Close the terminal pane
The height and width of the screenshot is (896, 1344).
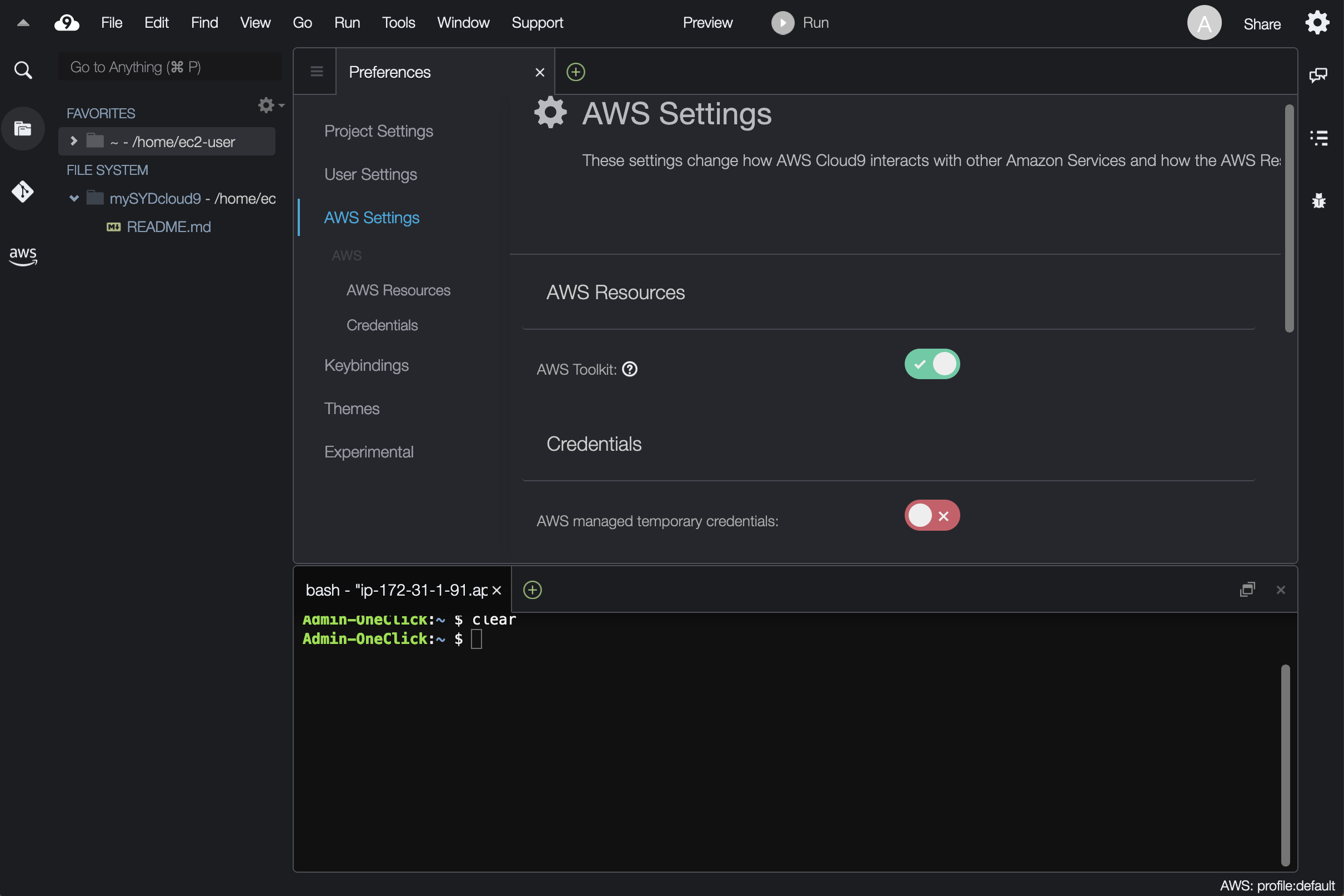[x=1281, y=590]
